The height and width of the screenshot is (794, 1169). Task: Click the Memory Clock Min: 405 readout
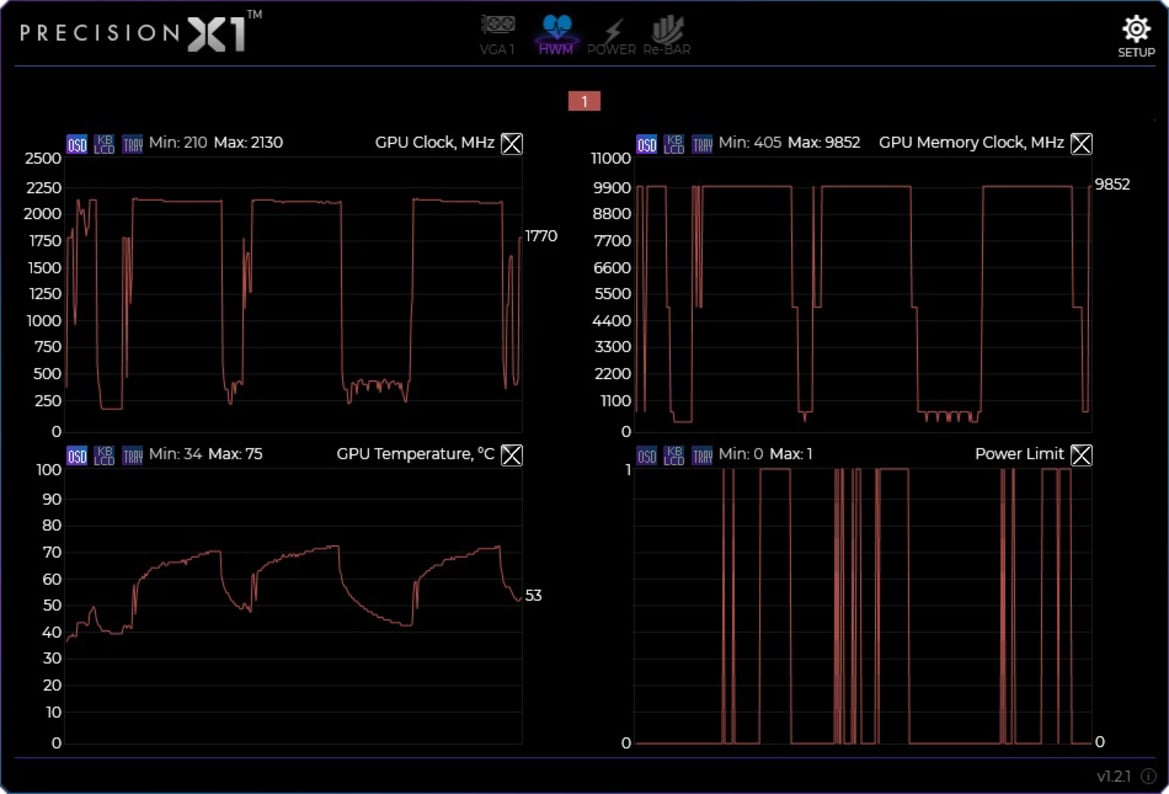(750, 142)
